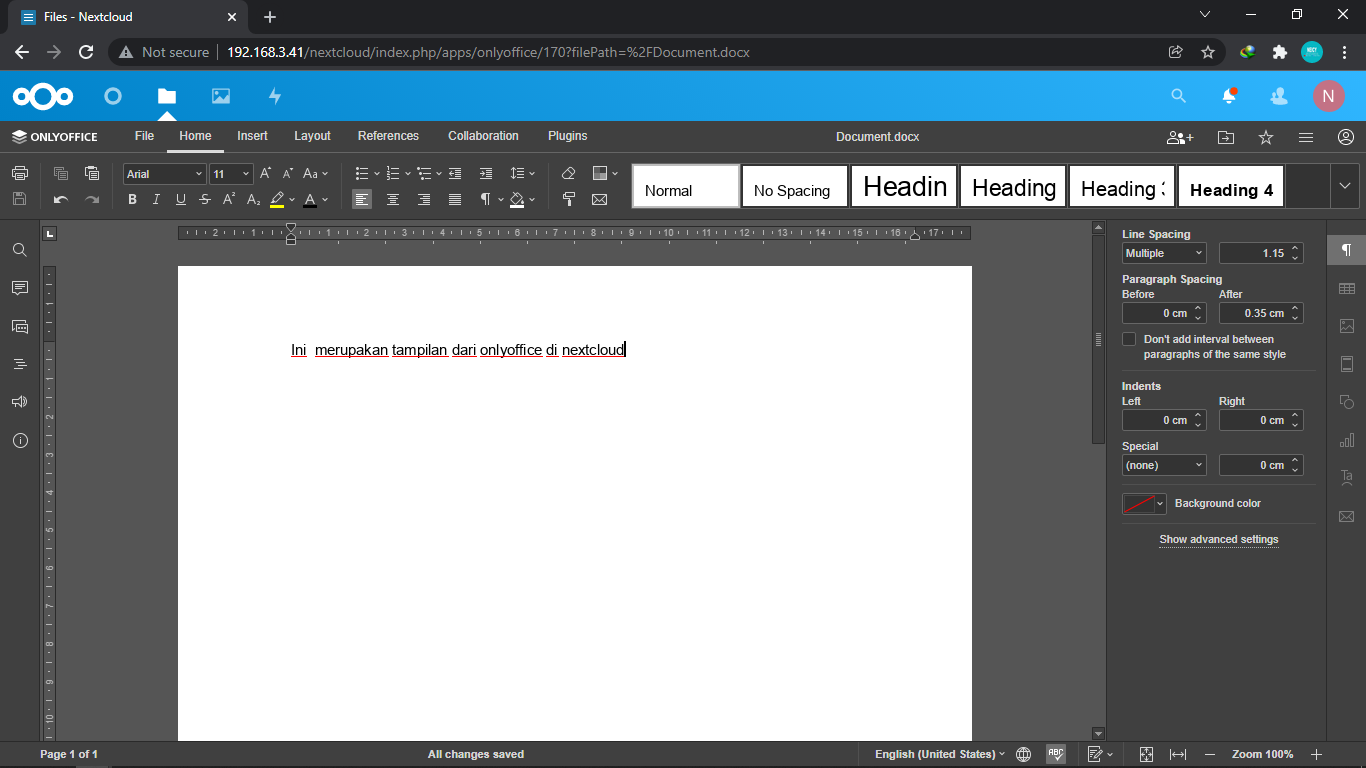Switch to the Layout tab

tap(312, 136)
